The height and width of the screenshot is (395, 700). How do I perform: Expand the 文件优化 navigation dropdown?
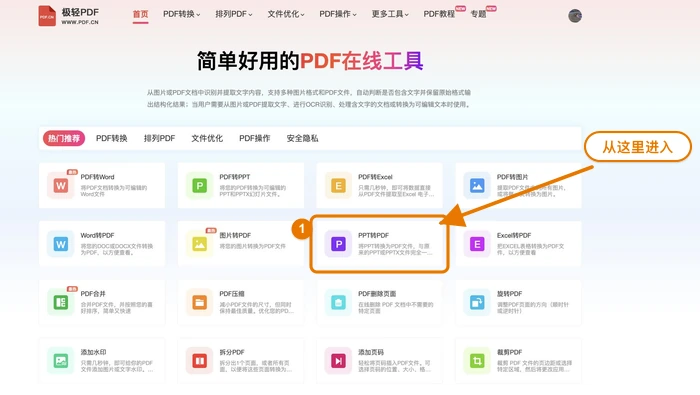coord(286,14)
